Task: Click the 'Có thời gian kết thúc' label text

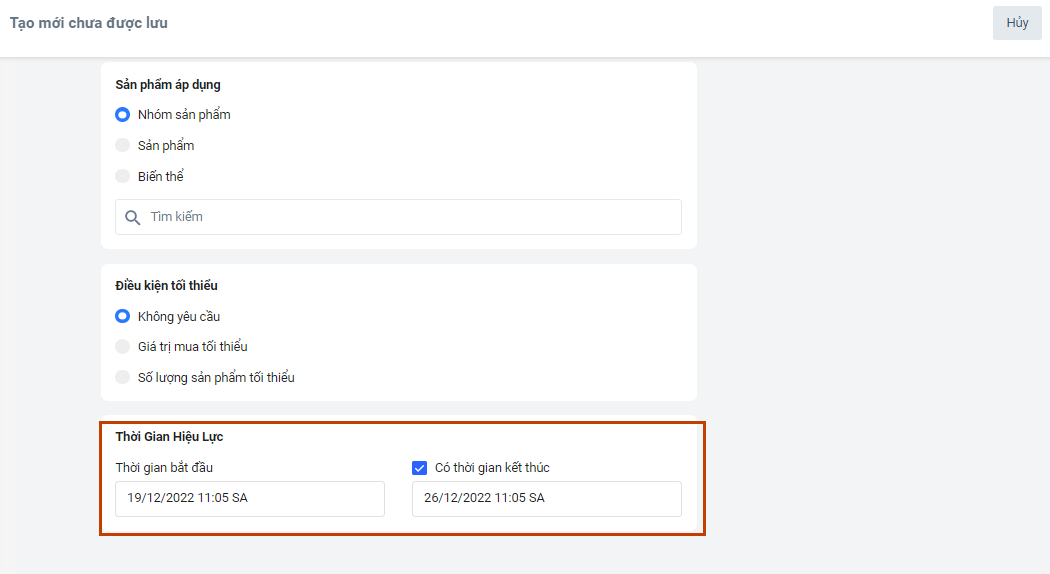Action: 492,468
